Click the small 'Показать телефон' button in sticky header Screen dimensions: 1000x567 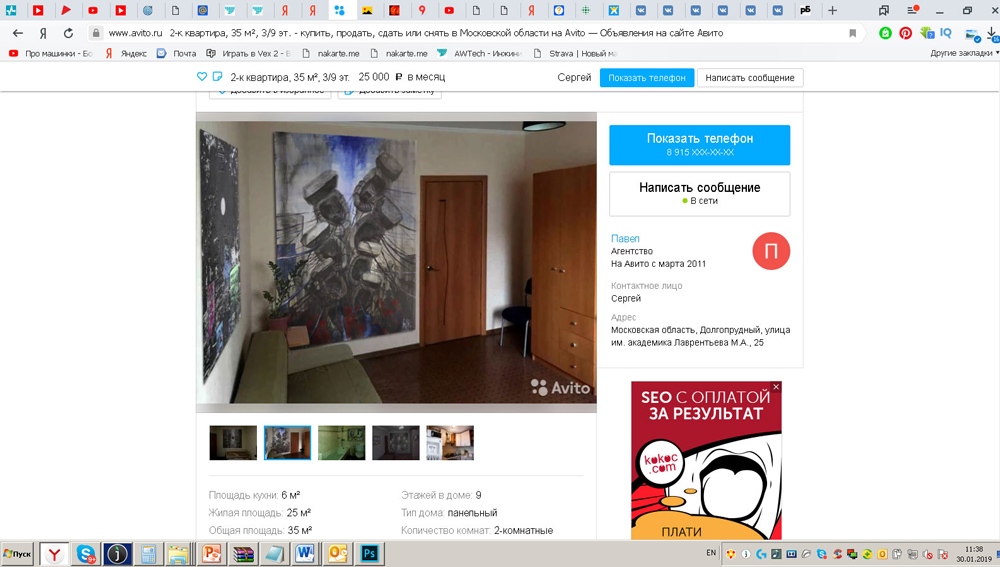[647, 78]
